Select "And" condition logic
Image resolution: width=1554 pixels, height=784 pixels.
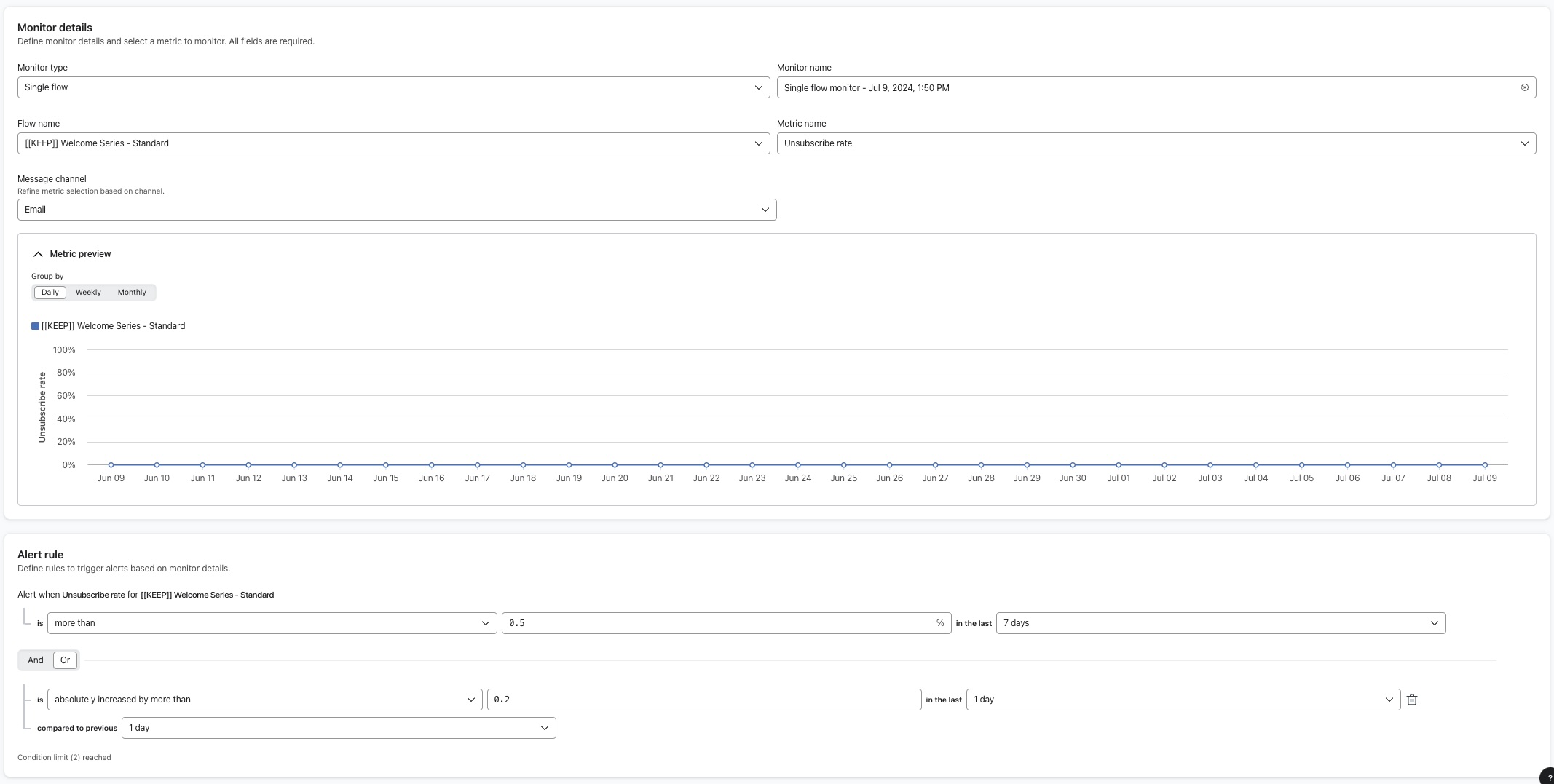coord(35,660)
